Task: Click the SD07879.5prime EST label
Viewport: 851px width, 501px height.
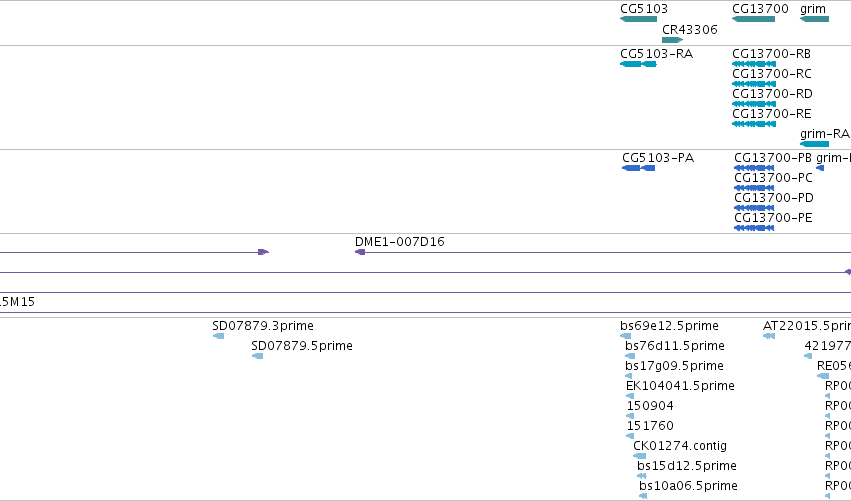Action: 302,346
